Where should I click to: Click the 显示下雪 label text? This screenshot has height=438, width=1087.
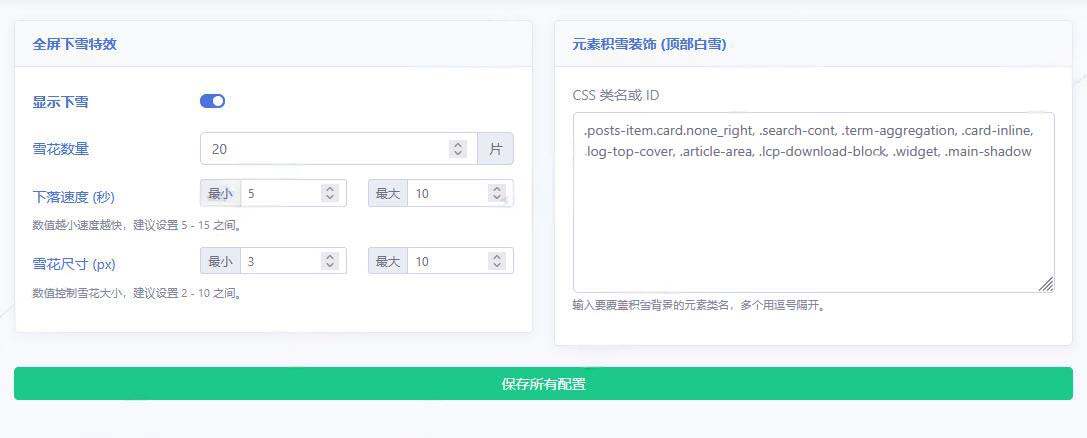[60, 102]
